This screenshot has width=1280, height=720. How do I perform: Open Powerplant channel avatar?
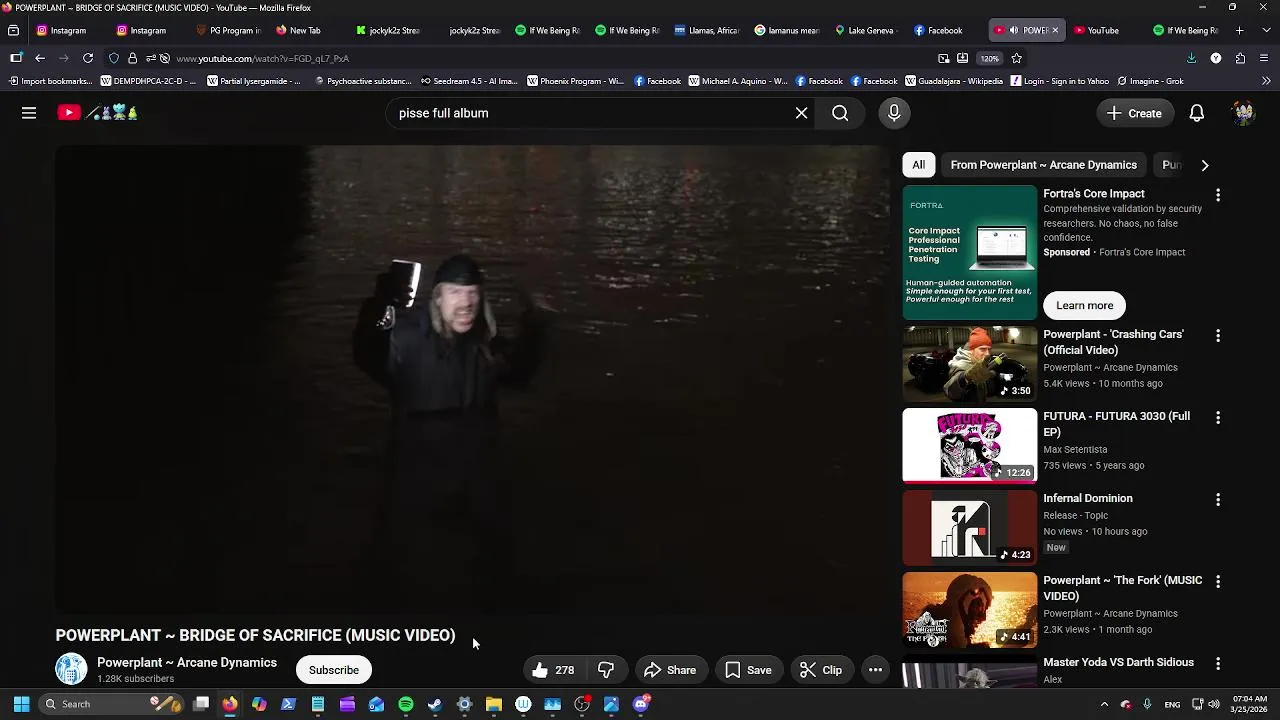71,669
